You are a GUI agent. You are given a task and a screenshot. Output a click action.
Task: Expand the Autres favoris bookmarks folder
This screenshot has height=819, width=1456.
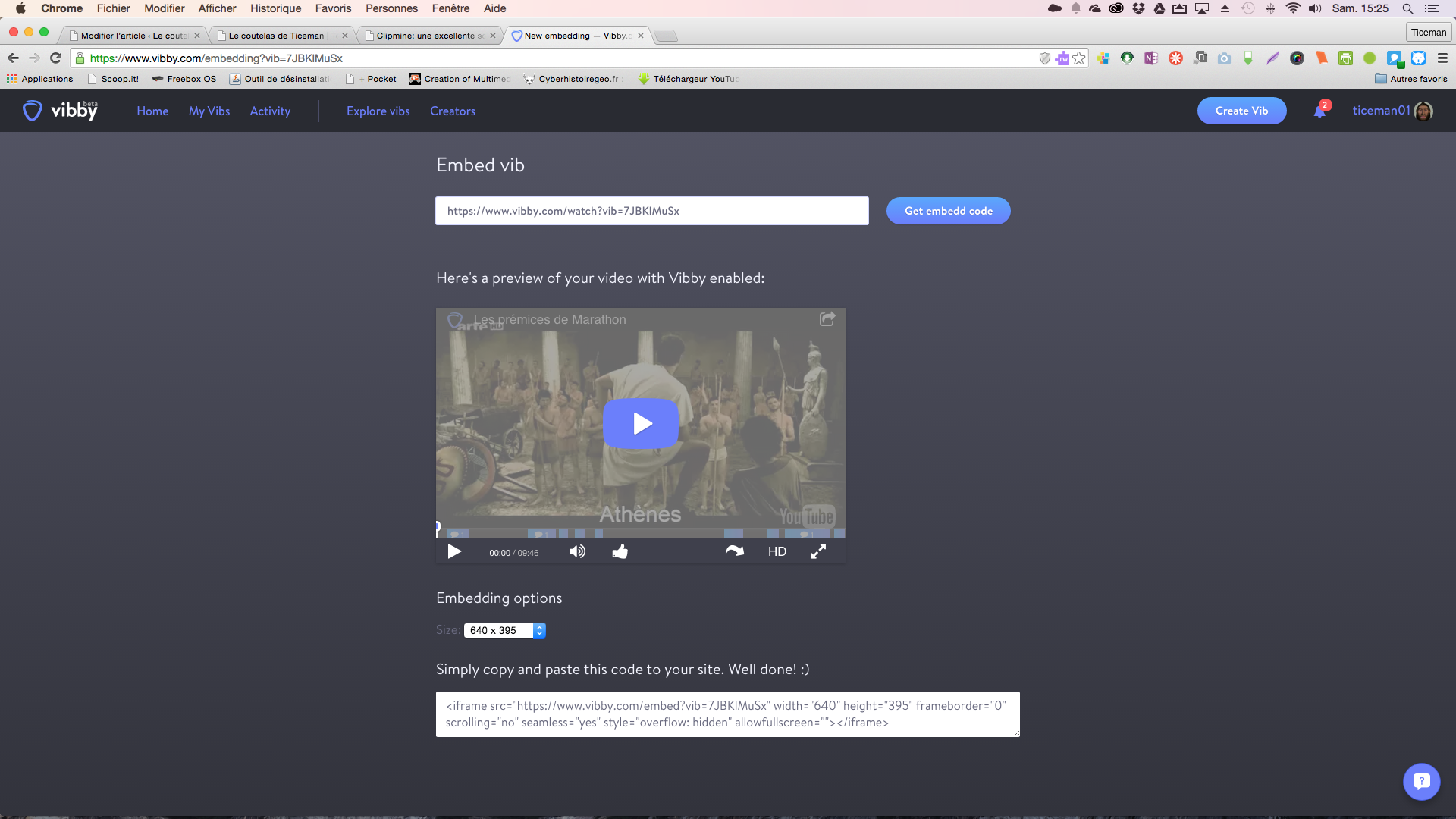pyautogui.click(x=1411, y=79)
